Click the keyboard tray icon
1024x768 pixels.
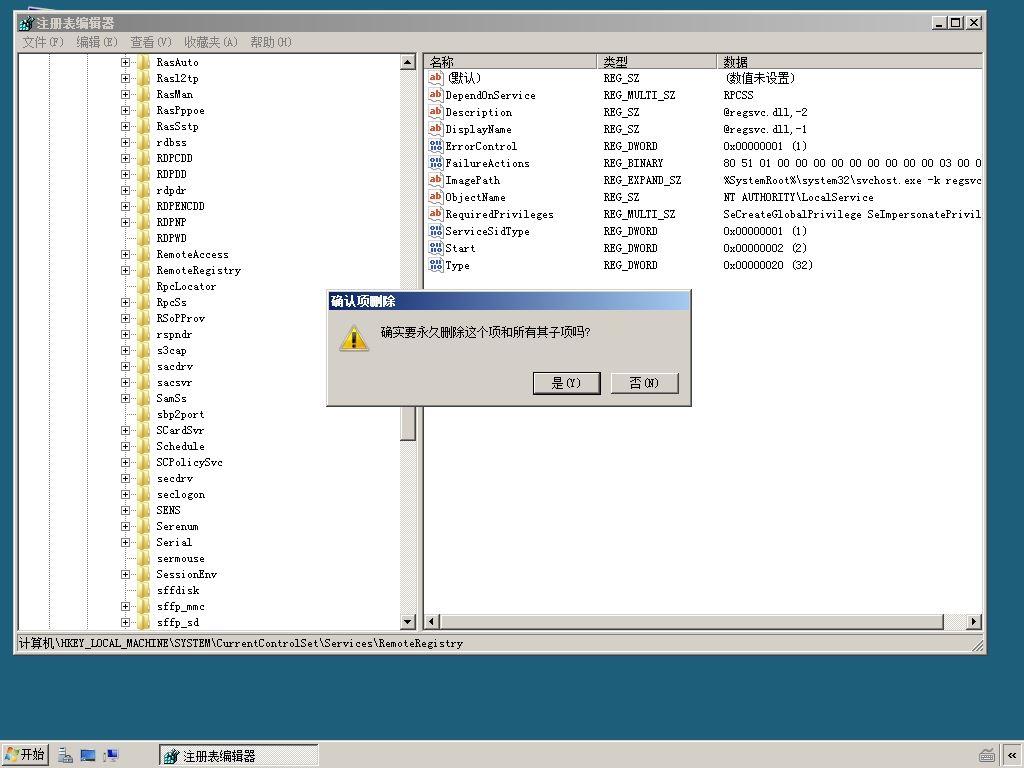click(987, 756)
